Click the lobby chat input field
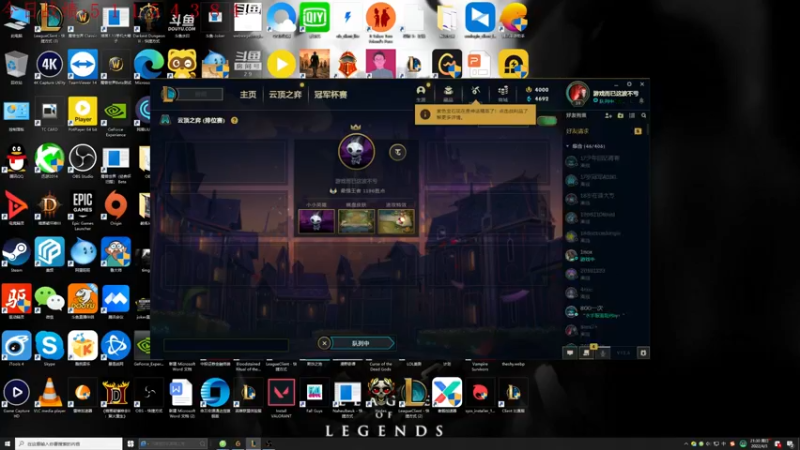 226,345
